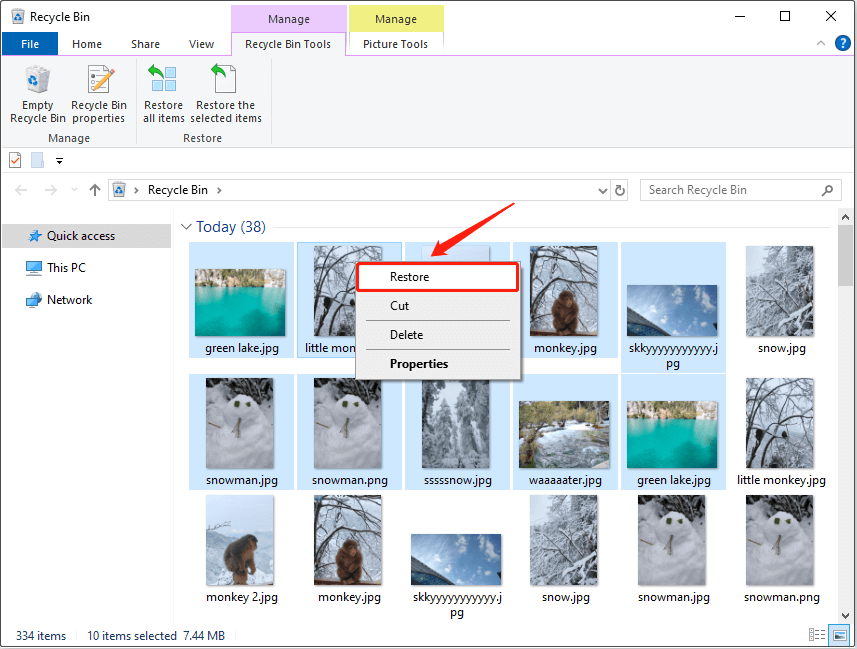Collapse the Today (38) group
This screenshot has height=649, width=857.
pos(187,226)
